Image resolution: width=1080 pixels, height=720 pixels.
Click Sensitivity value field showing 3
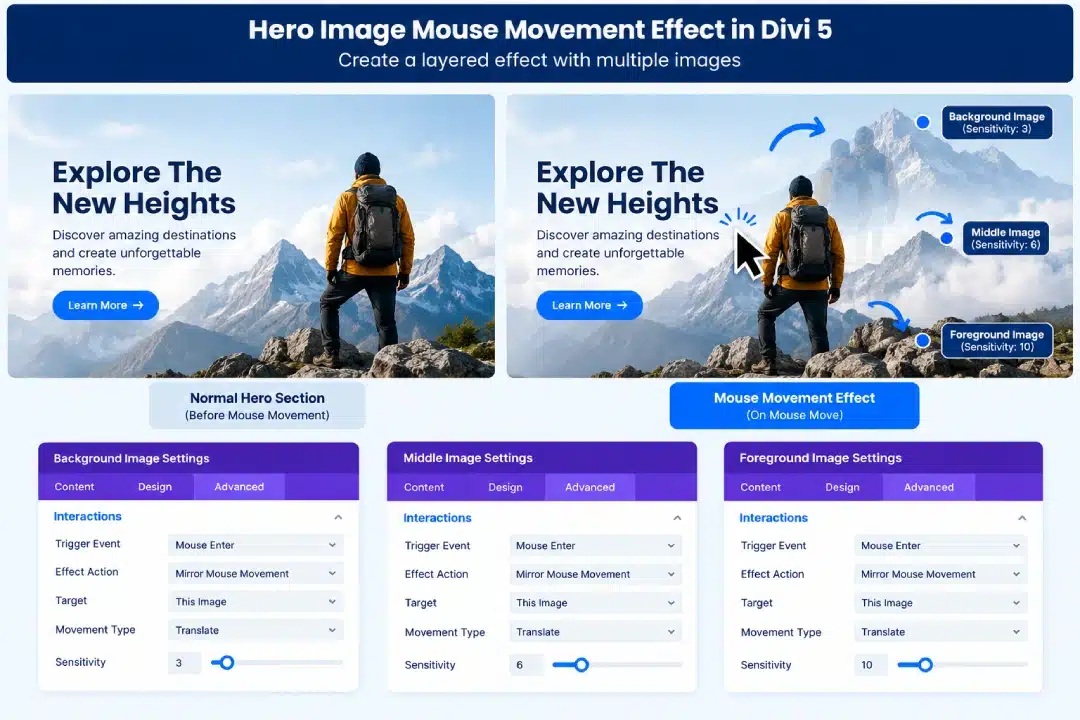pos(184,663)
